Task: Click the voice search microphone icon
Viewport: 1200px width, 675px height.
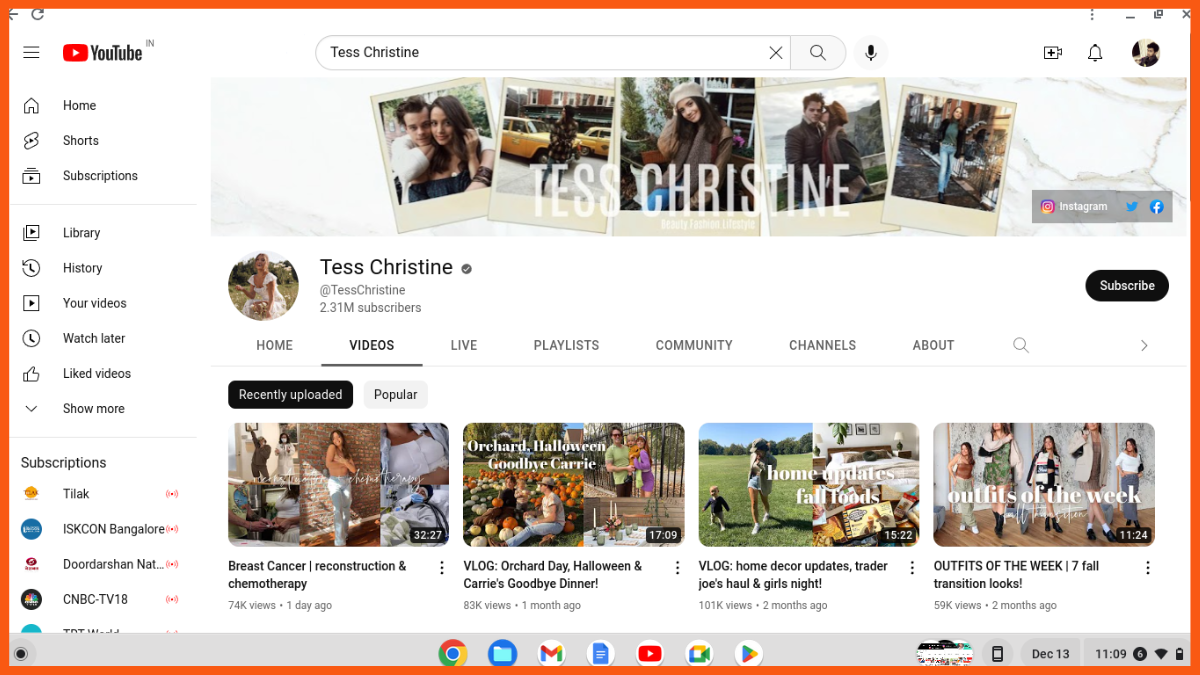Action: coord(871,53)
